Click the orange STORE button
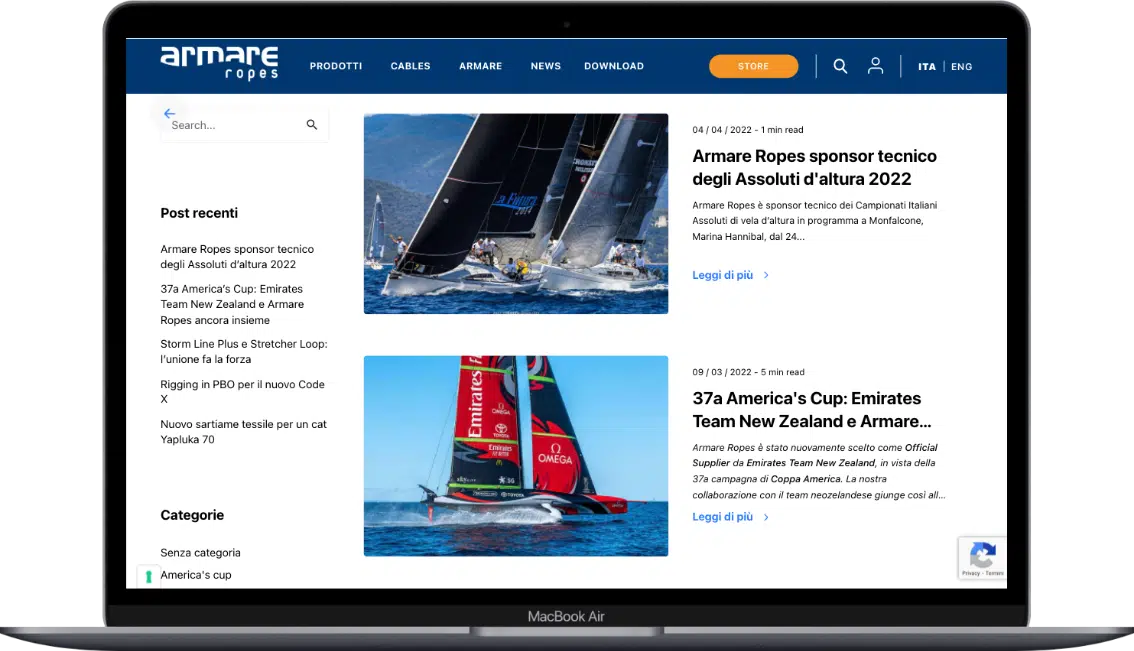The height and width of the screenshot is (651, 1134). (x=754, y=66)
